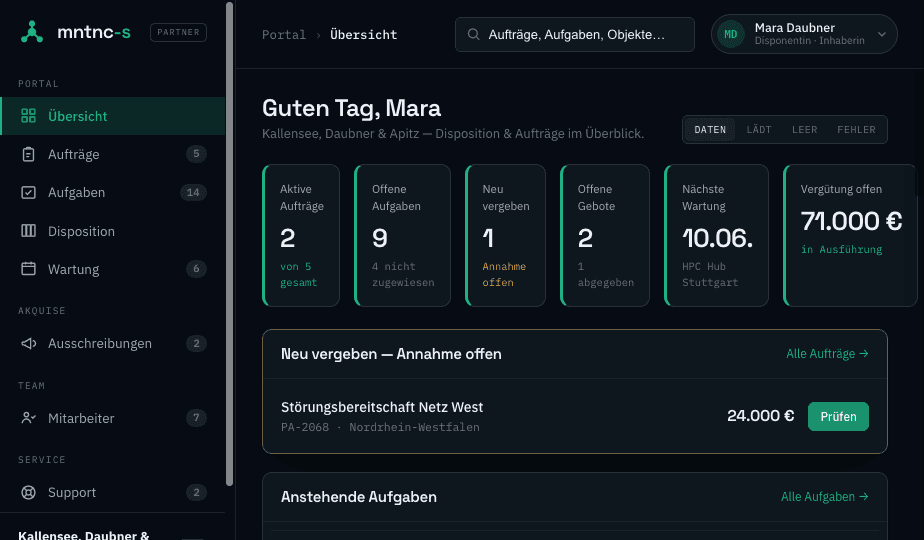Follow the Alle Aufgaben link
This screenshot has height=540, width=924.
[x=824, y=497]
